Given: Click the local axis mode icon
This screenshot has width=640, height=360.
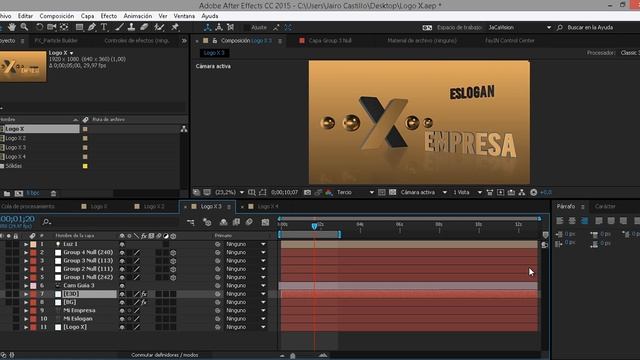Looking at the screenshot, I should pos(207,27).
